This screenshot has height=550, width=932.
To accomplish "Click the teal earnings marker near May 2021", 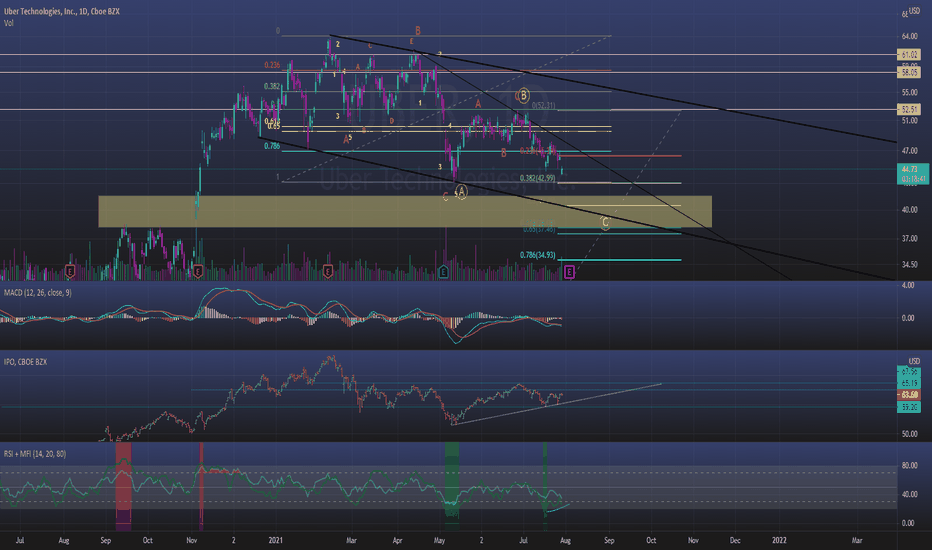I will click(x=443, y=272).
